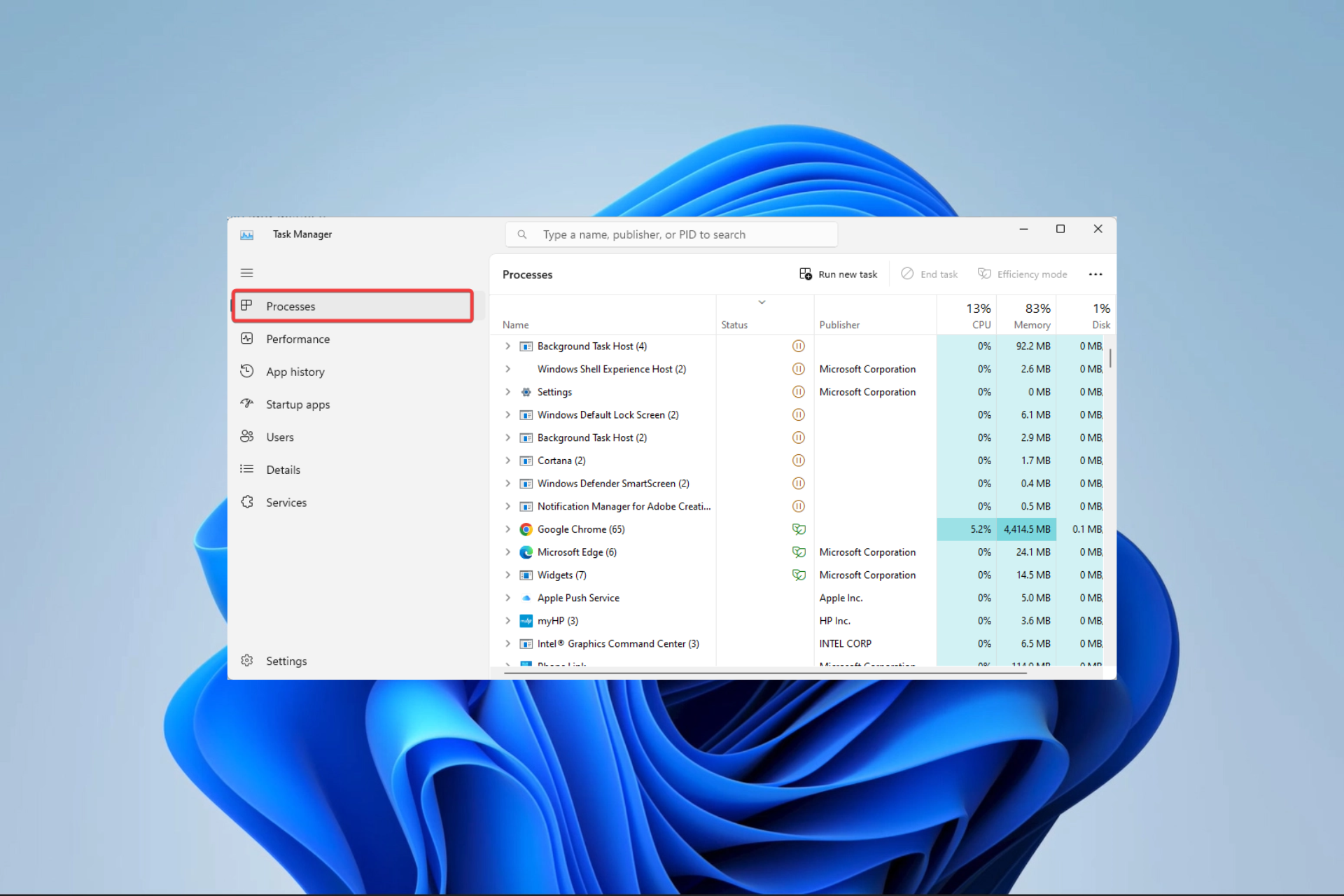Image resolution: width=1344 pixels, height=896 pixels.
Task: Click the Apple Push Service cloud icon
Action: pyautogui.click(x=526, y=598)
